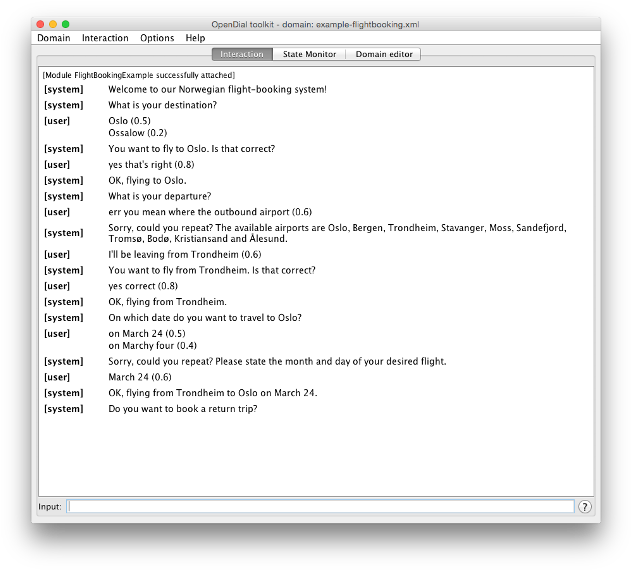Close the OpenDial toolkit window
The height and width of the screenshot is (570, 631).
pos(40,24)
